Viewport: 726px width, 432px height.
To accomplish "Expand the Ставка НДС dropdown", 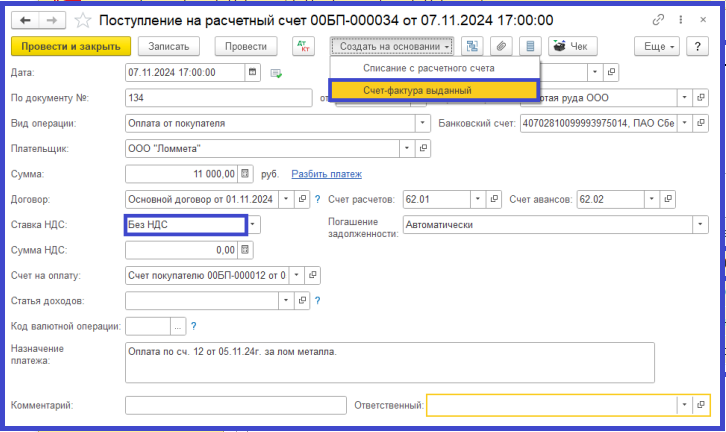I will tap(254, 225).
